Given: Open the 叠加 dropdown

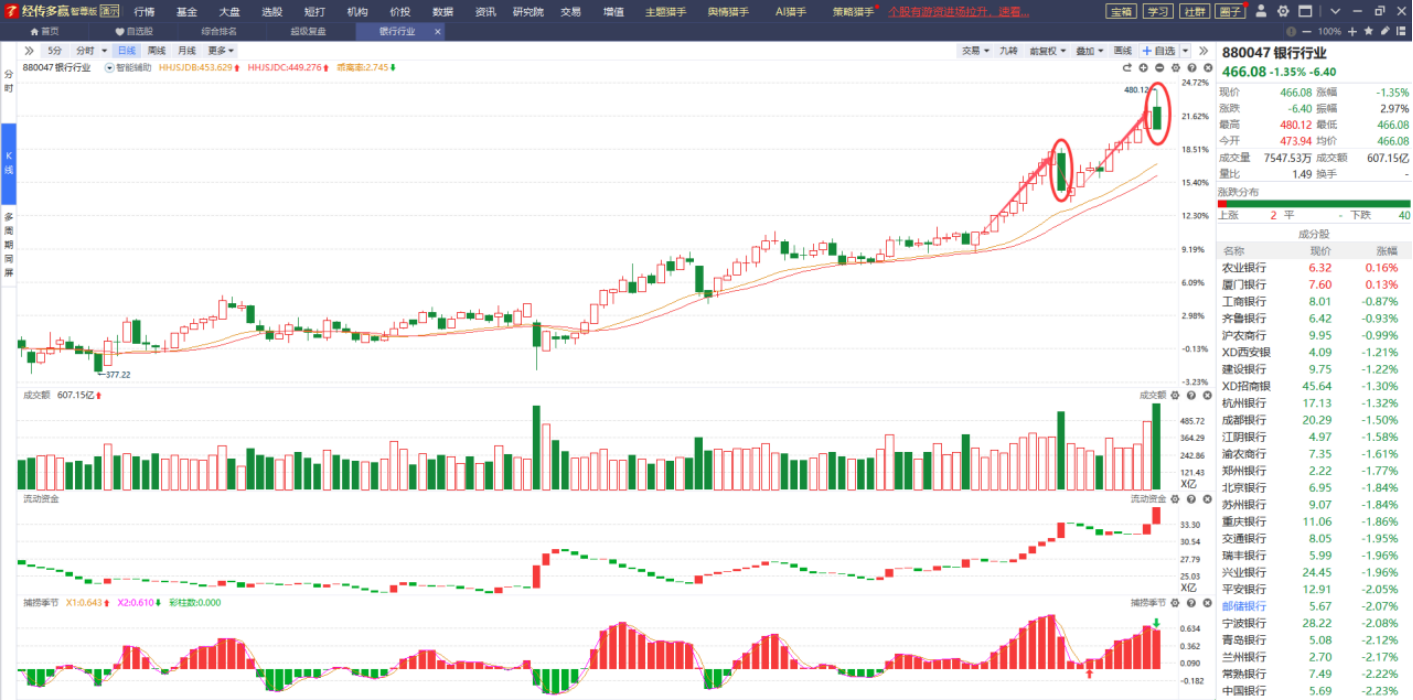Looking at the screenshot, I should point(1090,50).
